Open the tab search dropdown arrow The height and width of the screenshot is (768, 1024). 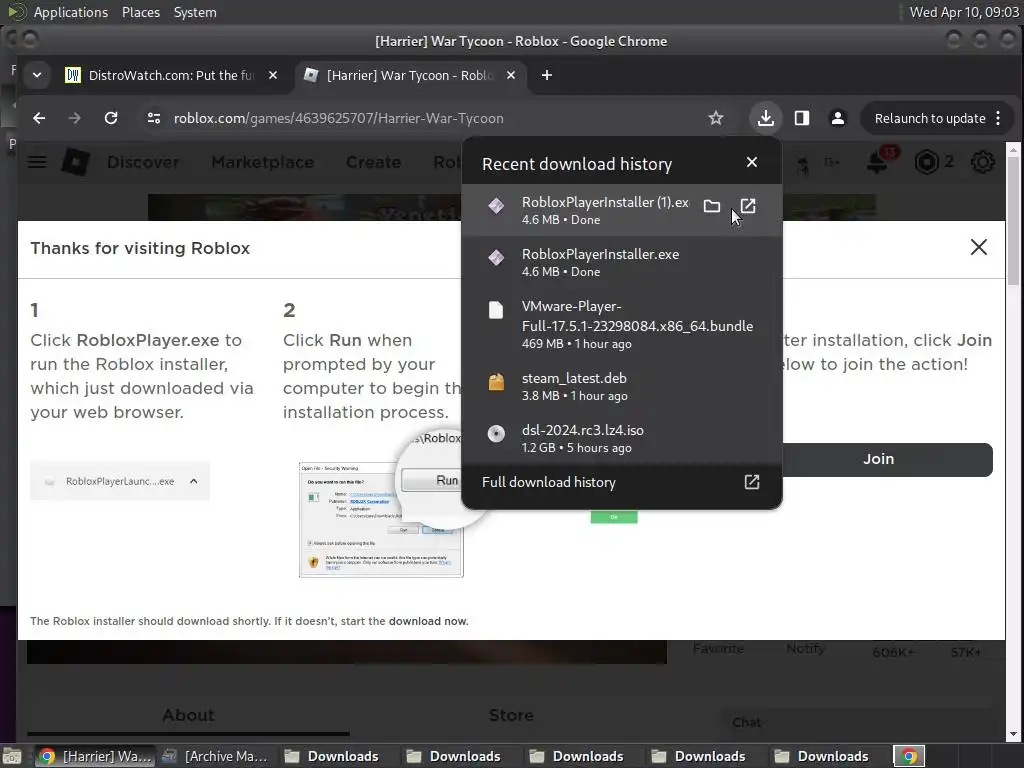[37, 75]
